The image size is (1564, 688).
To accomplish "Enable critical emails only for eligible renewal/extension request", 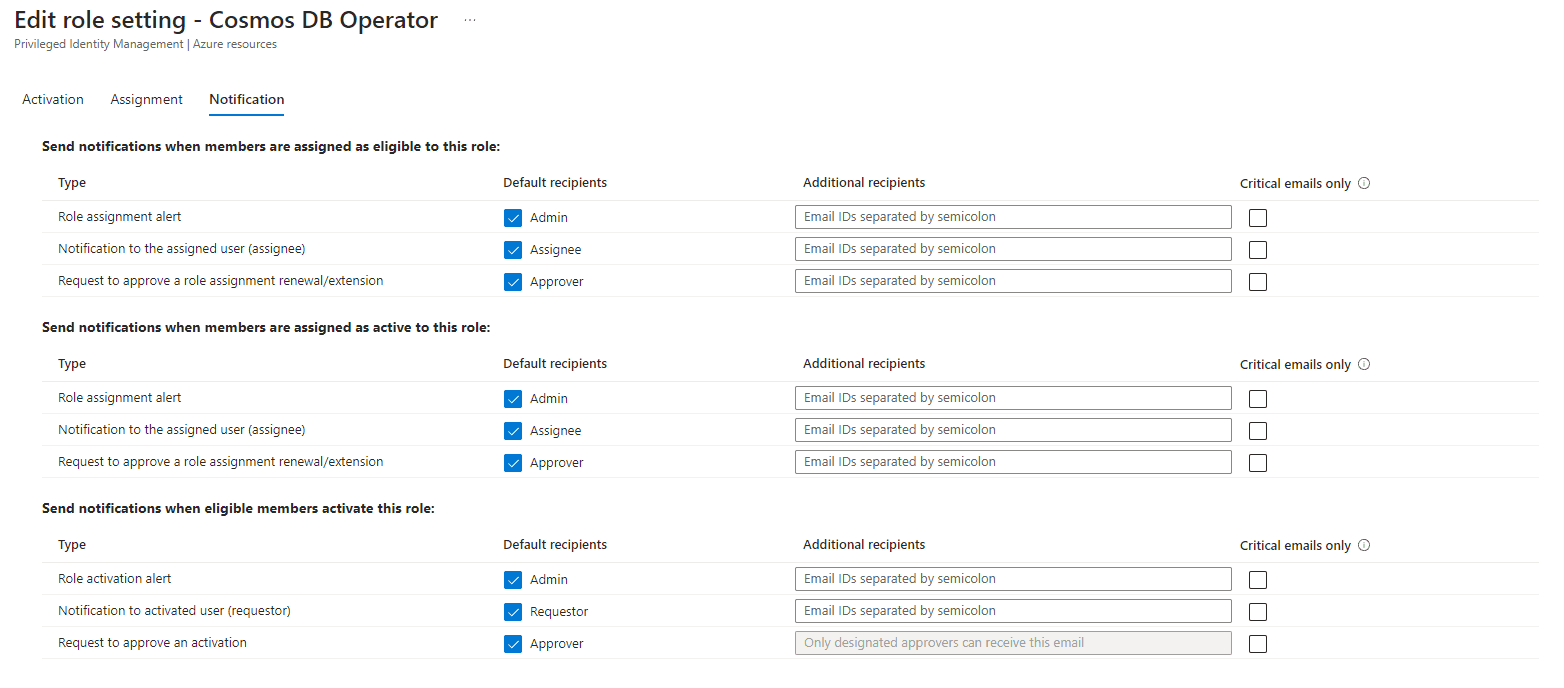I will click(1258, 282).
